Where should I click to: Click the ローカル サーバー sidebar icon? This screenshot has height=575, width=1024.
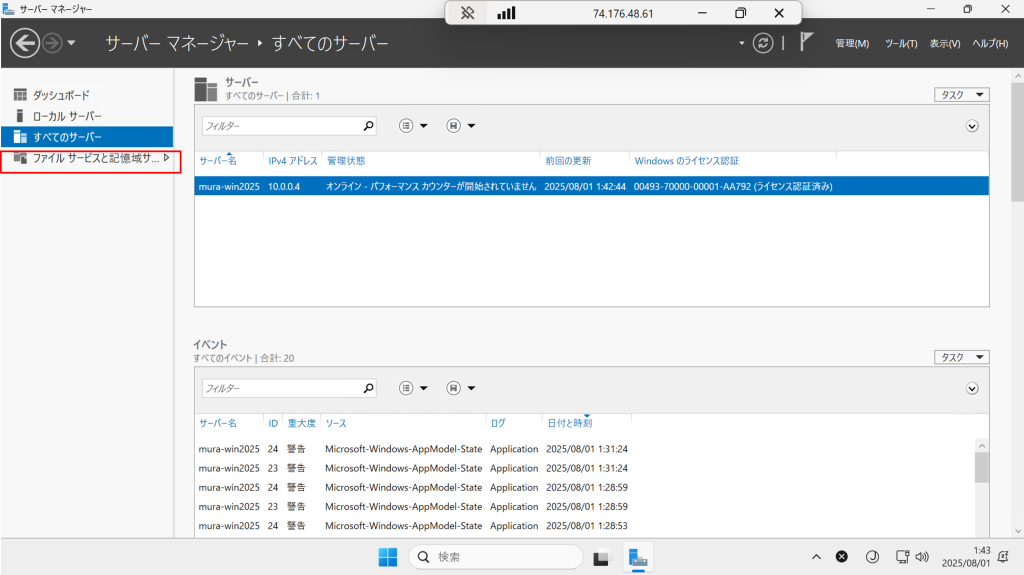pos(20,116)
